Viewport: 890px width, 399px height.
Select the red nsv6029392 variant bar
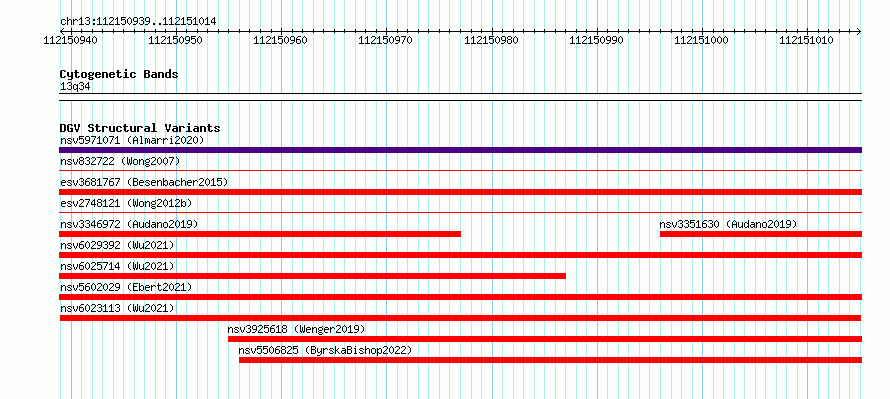click(x=460, y=255)
